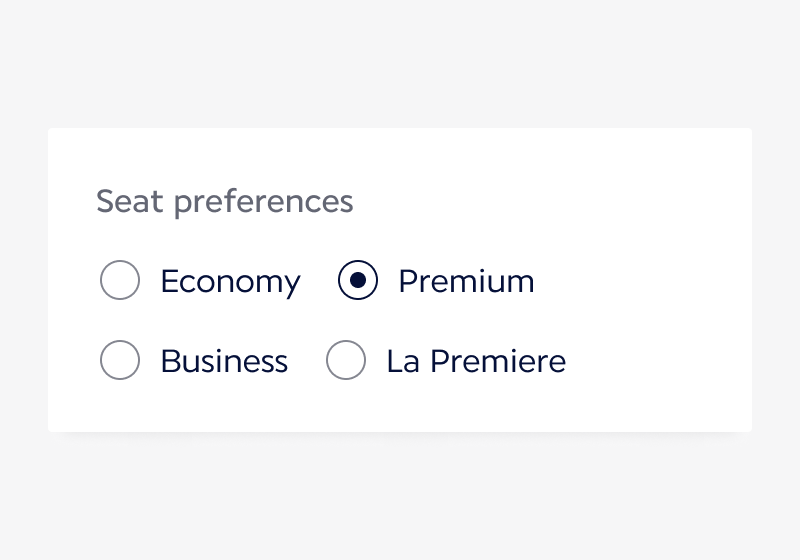Choose the Business radio button
The height and width of the screenshot is (560, 800).
point(120,360)
